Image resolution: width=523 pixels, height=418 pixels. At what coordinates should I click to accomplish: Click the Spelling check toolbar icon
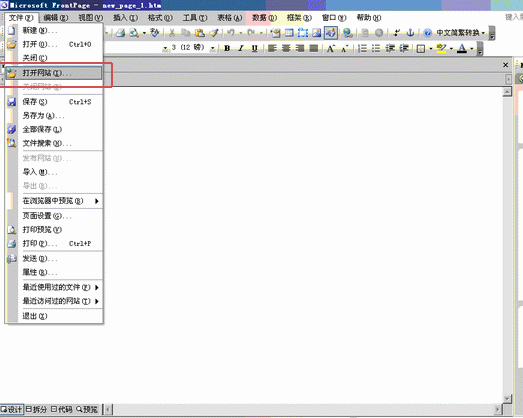[154, 33]
